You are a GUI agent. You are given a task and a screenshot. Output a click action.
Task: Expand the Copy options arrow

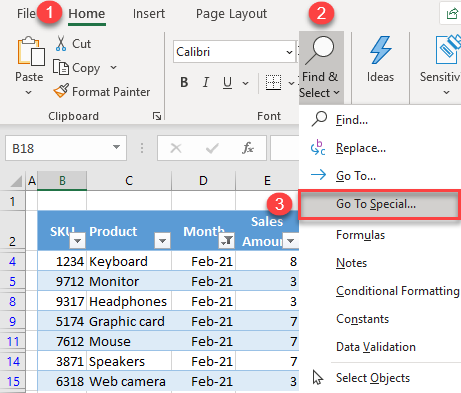pyautogui.click(x=113, y=68)
